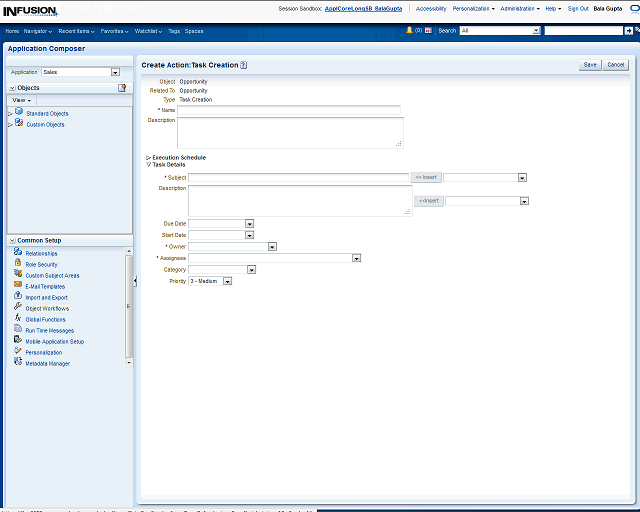Click the Global Functions fx icon
This screenshot has width=640, height=512.
click(18, 318)
